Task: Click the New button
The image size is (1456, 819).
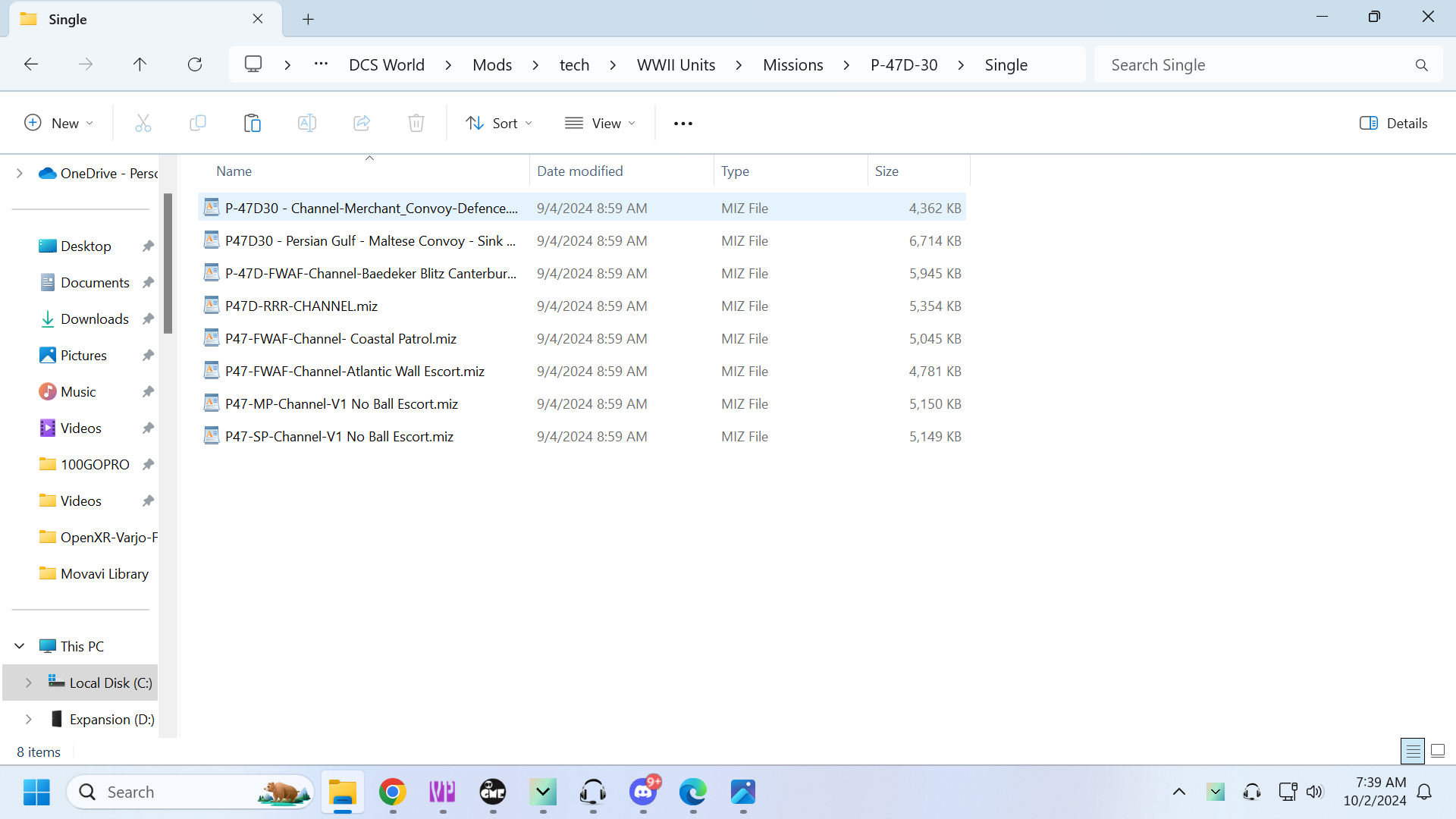Action: pyautogui.click(x=59, y=123)
